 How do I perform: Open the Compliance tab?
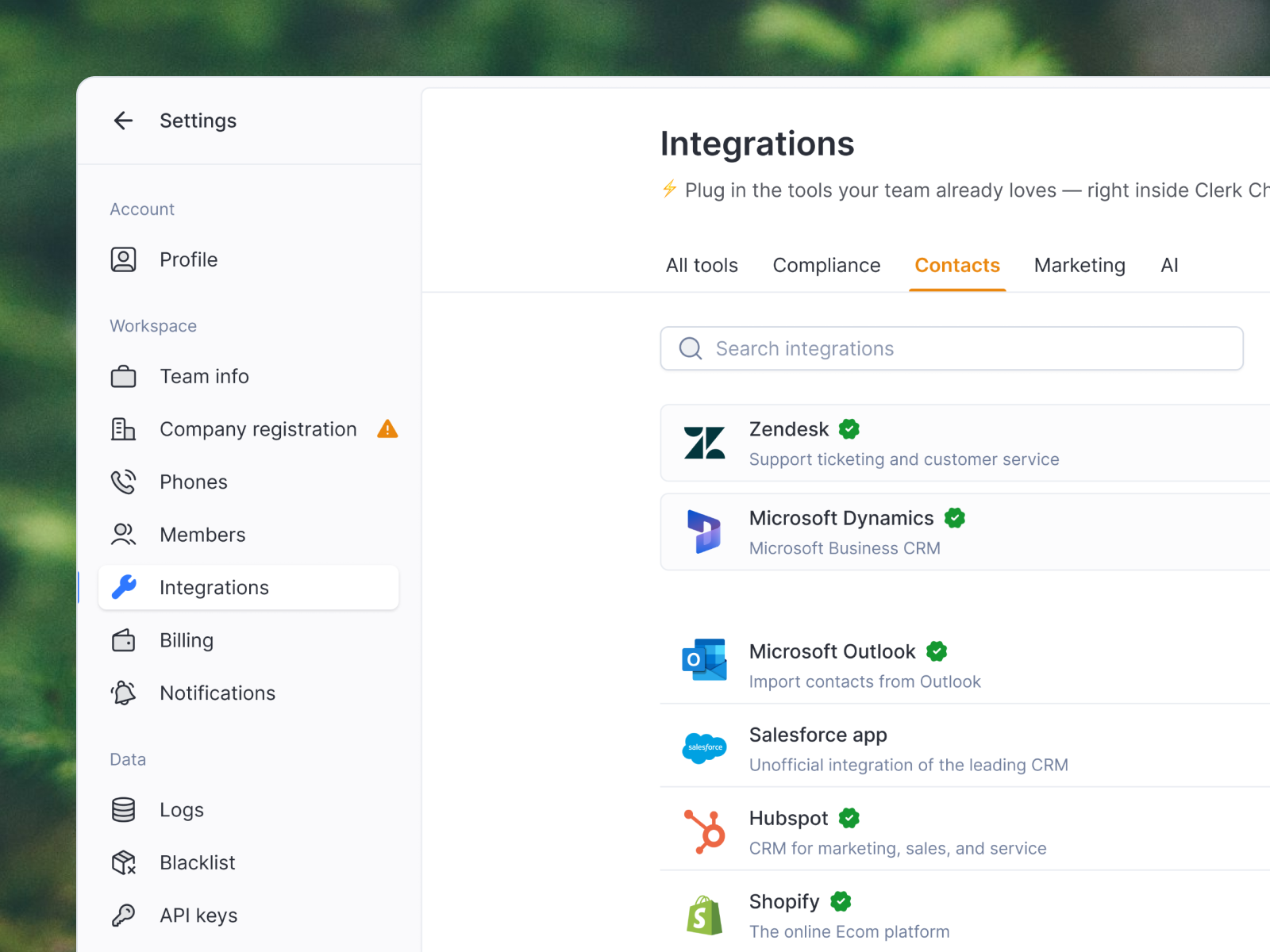(826, 265)
